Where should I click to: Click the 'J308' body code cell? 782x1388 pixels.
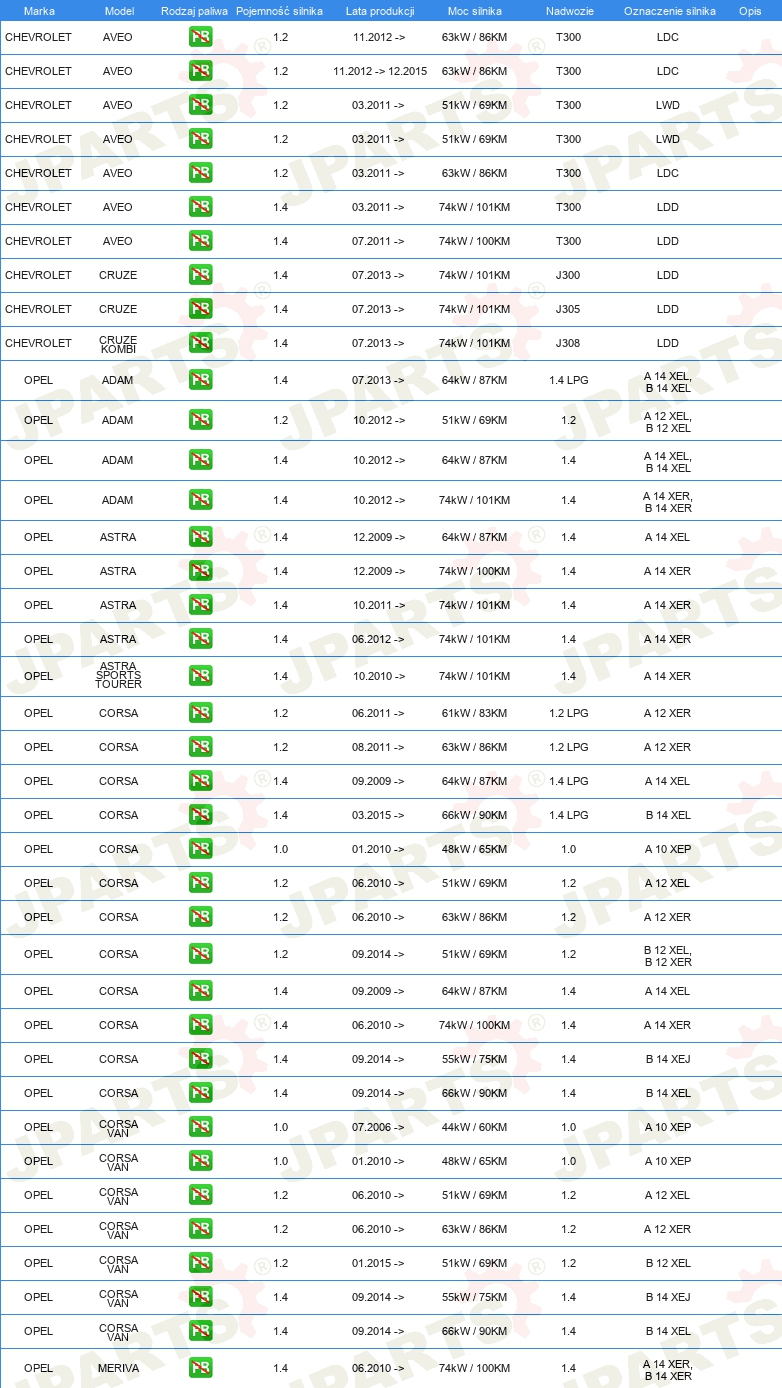click(568, 343)
